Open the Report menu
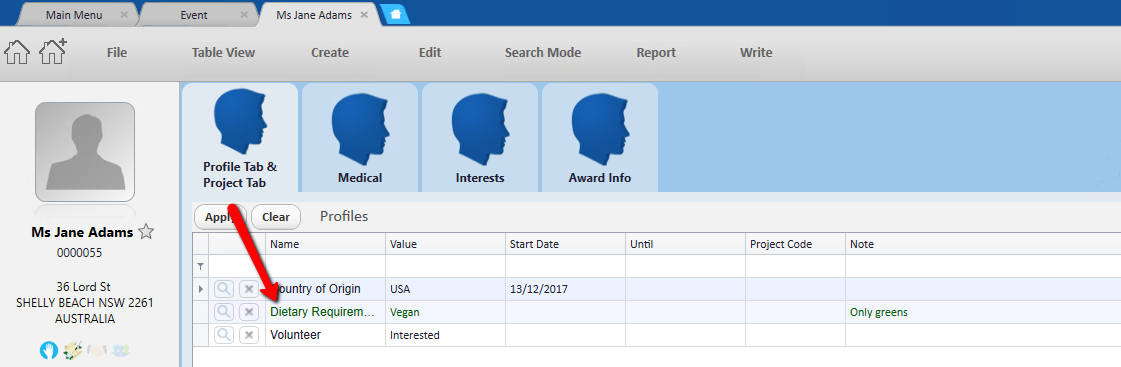 click(656, 52)
